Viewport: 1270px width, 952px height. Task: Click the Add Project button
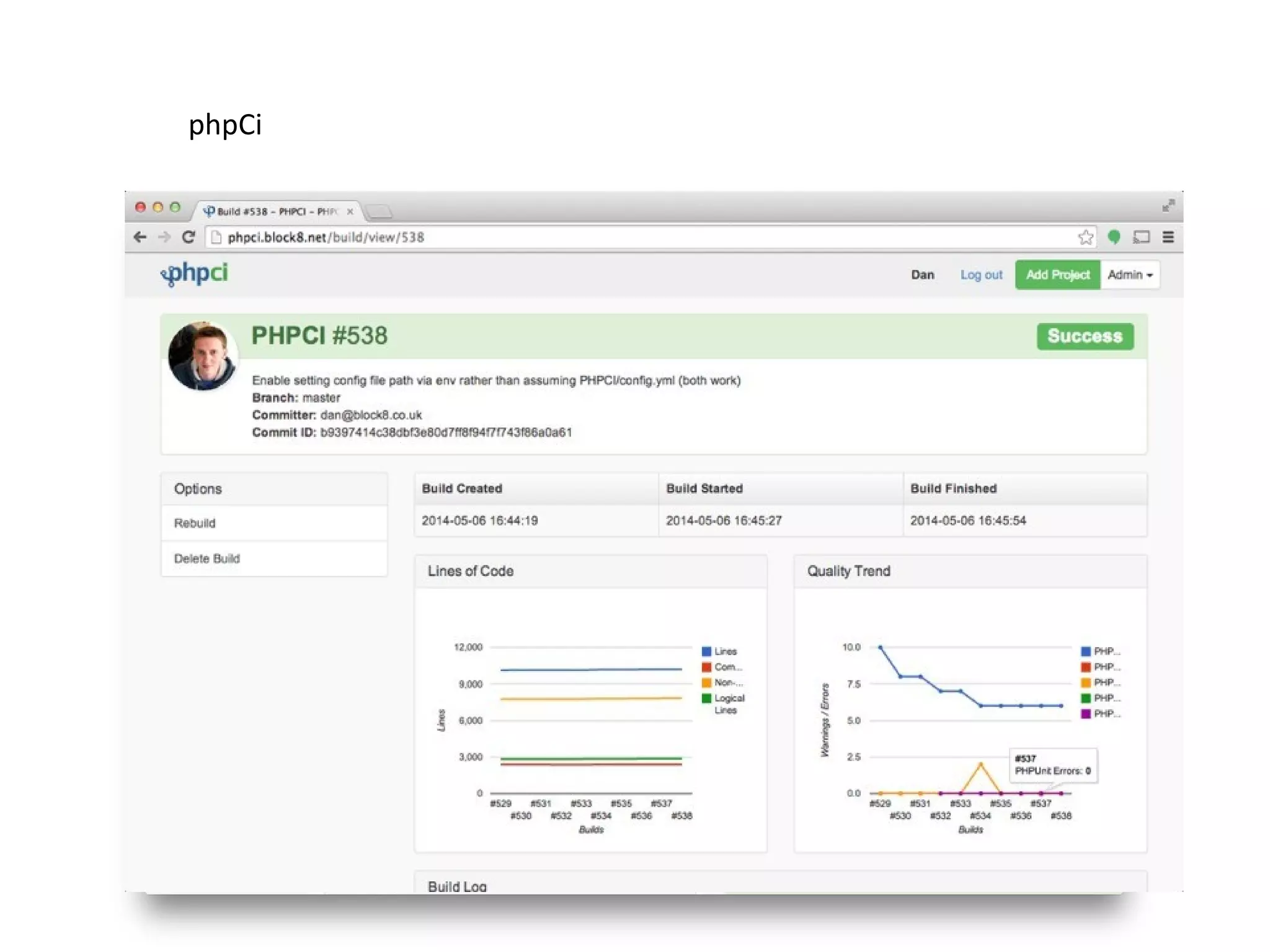[x=1057, y=275]
